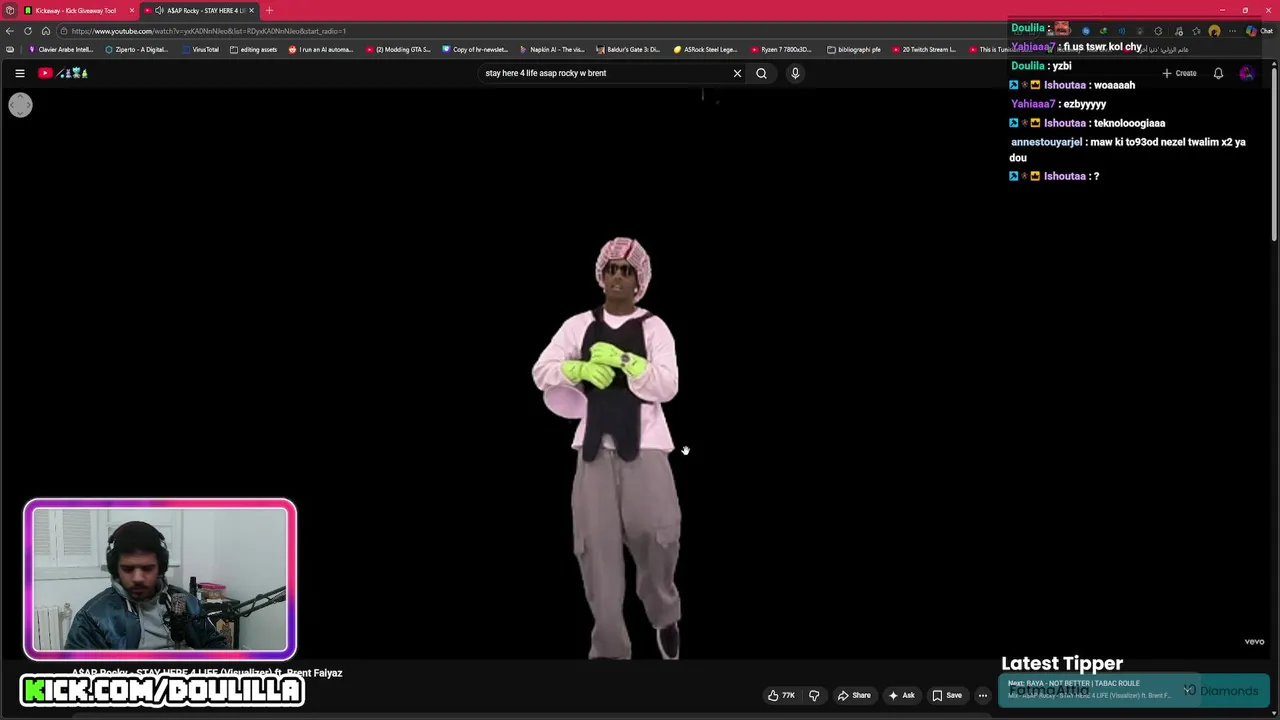Click the chat message "teknolooogiaaa"
Image resolution: width=1280 pixels, height=720 pixels.
(x=1129, y=123)
